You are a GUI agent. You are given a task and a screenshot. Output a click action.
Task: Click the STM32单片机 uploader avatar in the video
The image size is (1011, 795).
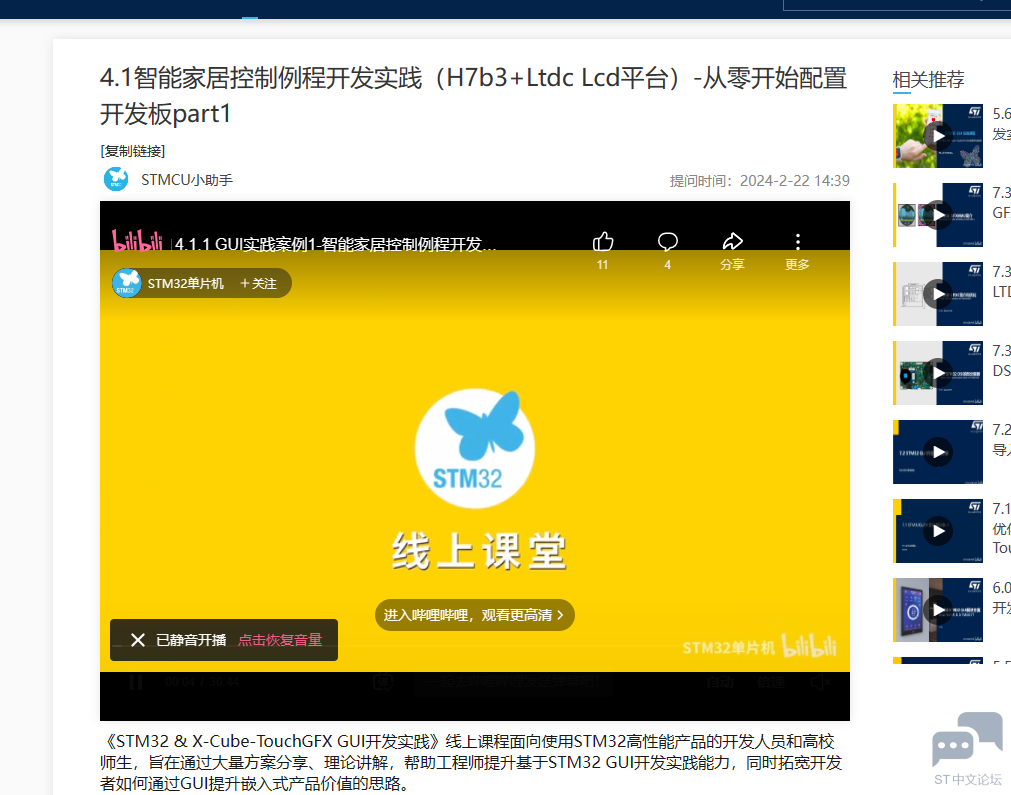(127, 283)
